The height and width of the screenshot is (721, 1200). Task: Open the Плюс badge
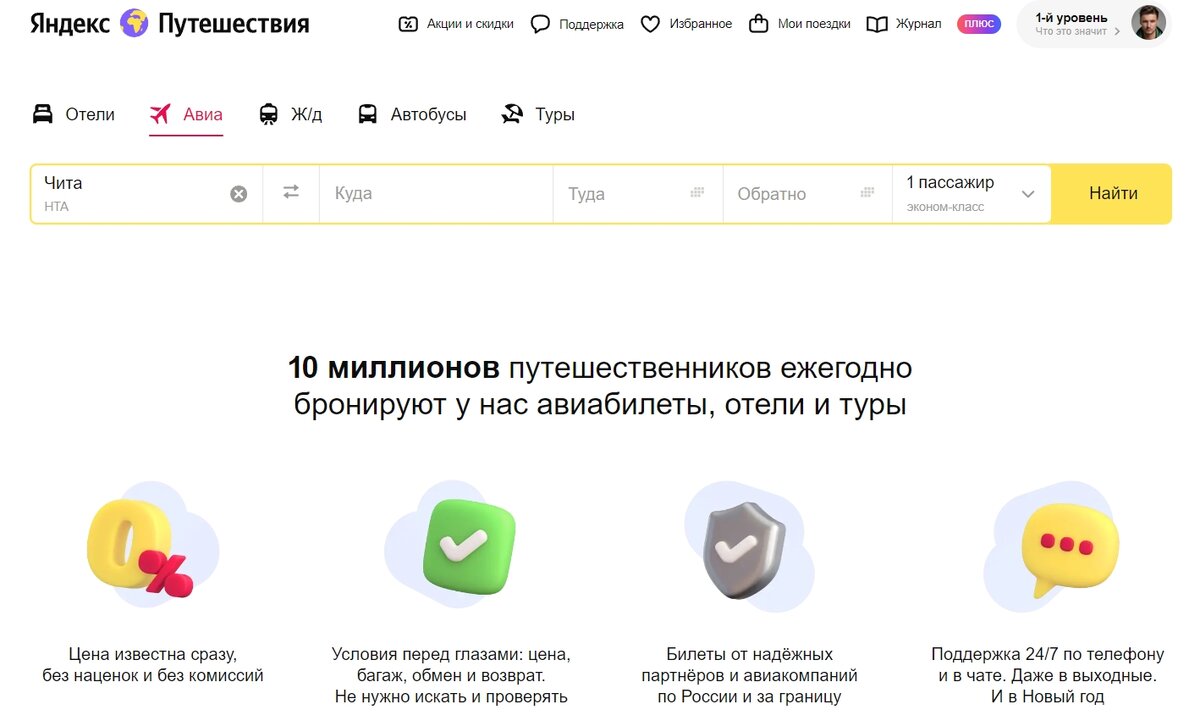click(977, 23)
